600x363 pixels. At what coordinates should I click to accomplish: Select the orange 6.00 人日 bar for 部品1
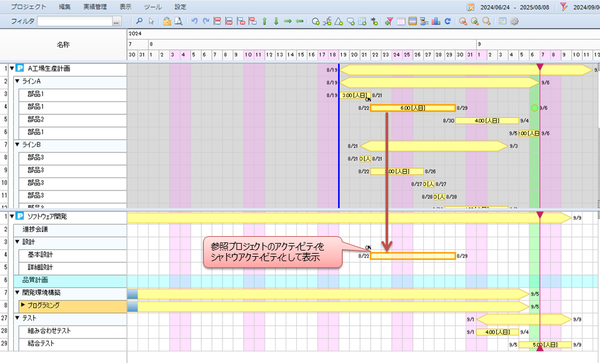[413, 108]
